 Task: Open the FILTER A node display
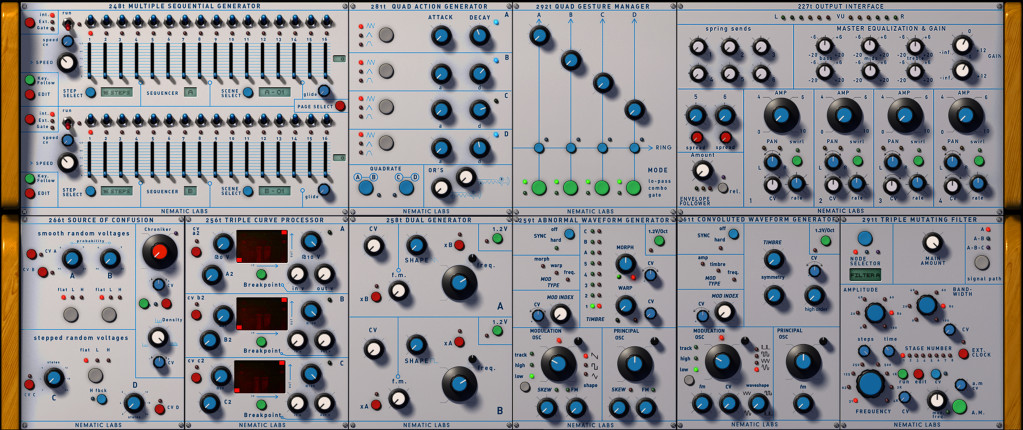click(x=864, y=273)
